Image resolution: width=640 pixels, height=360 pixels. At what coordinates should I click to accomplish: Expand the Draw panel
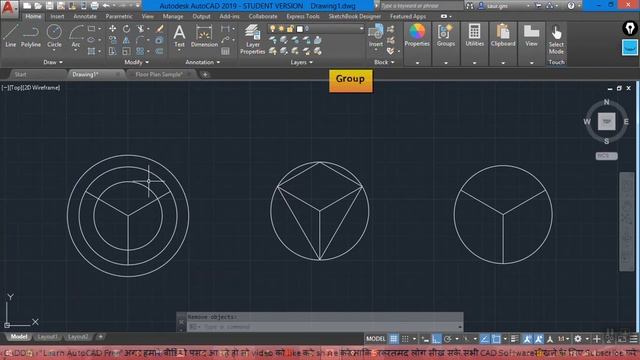[x=53, y=62]
